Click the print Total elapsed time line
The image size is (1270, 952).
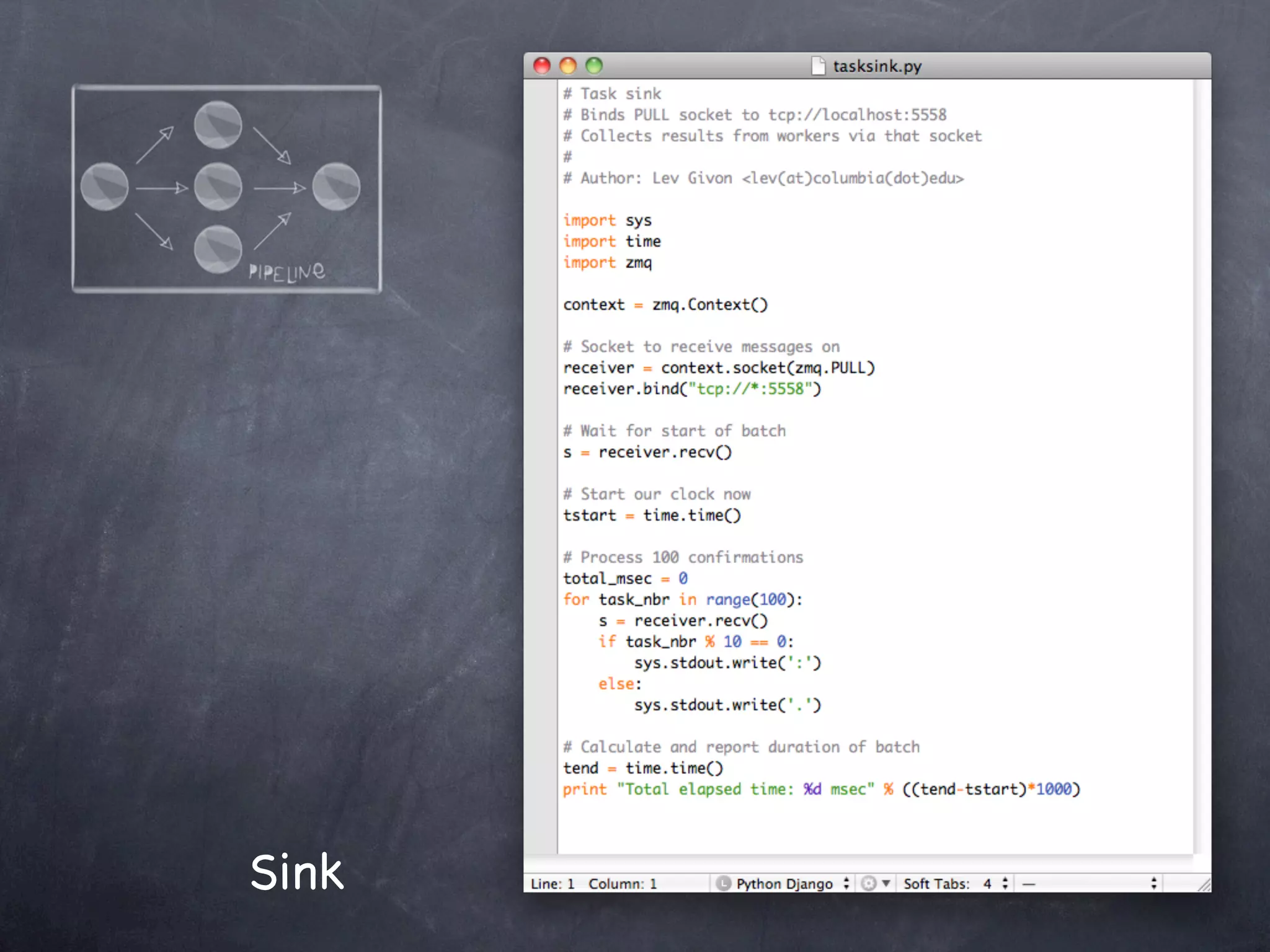(821, 790)
